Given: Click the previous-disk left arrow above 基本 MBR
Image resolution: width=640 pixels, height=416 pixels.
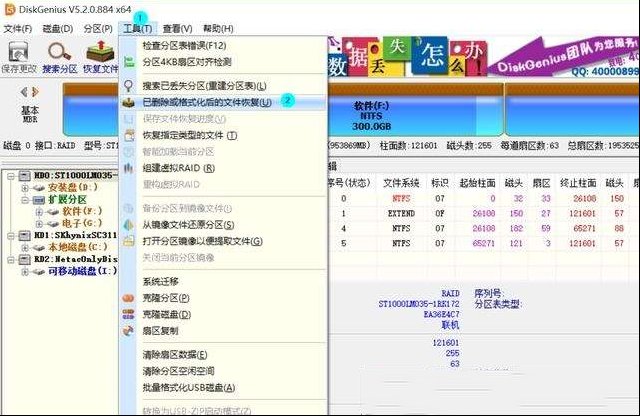Looking at the screenshot, I should 23,91.
